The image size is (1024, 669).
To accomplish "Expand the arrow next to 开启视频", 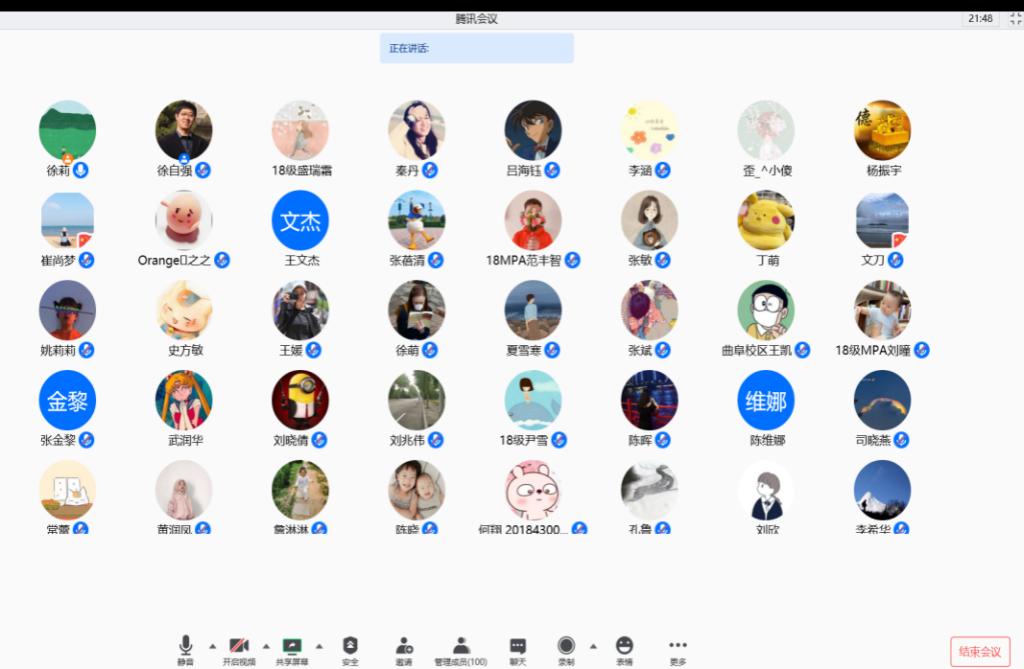I will point(265,645).
